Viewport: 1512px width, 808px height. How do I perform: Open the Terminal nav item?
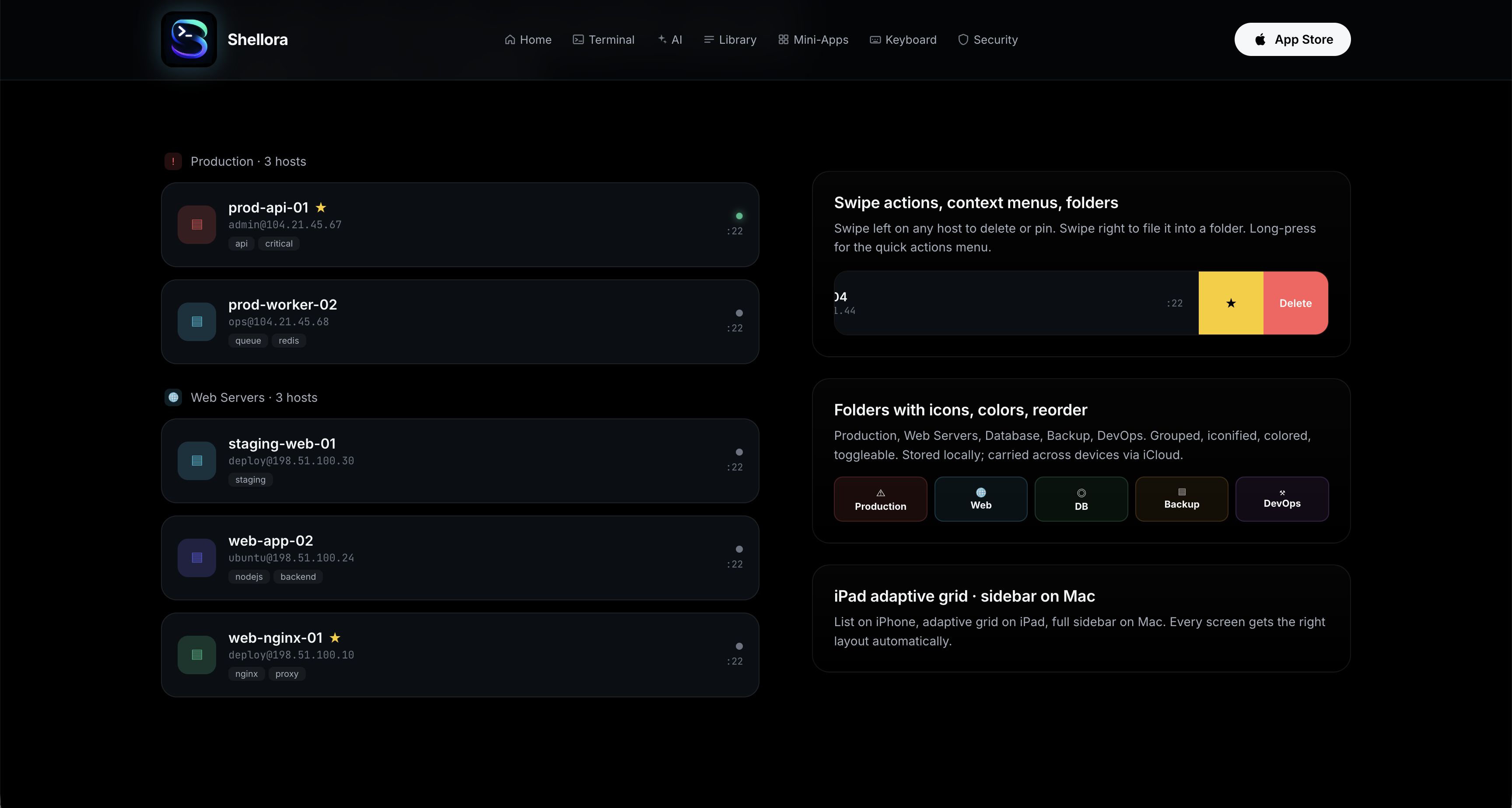pyautogui.click(x=603, y=40)
